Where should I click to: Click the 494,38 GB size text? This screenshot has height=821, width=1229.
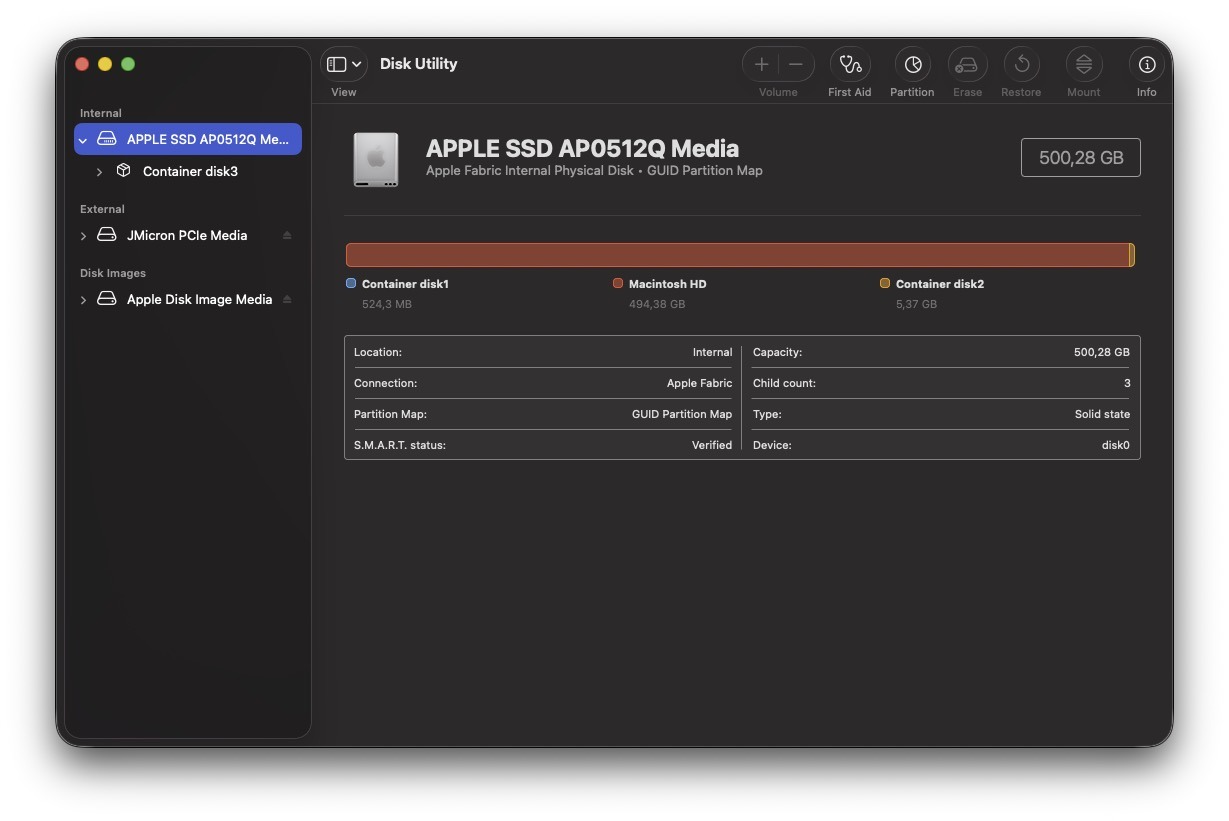tap(657, 304)
